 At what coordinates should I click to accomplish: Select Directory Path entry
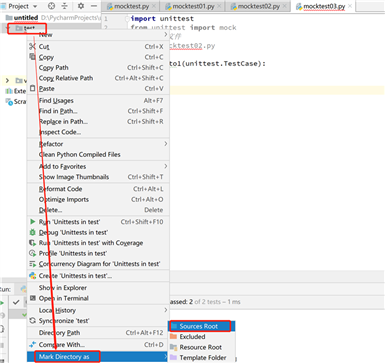[x=98, y=333]
